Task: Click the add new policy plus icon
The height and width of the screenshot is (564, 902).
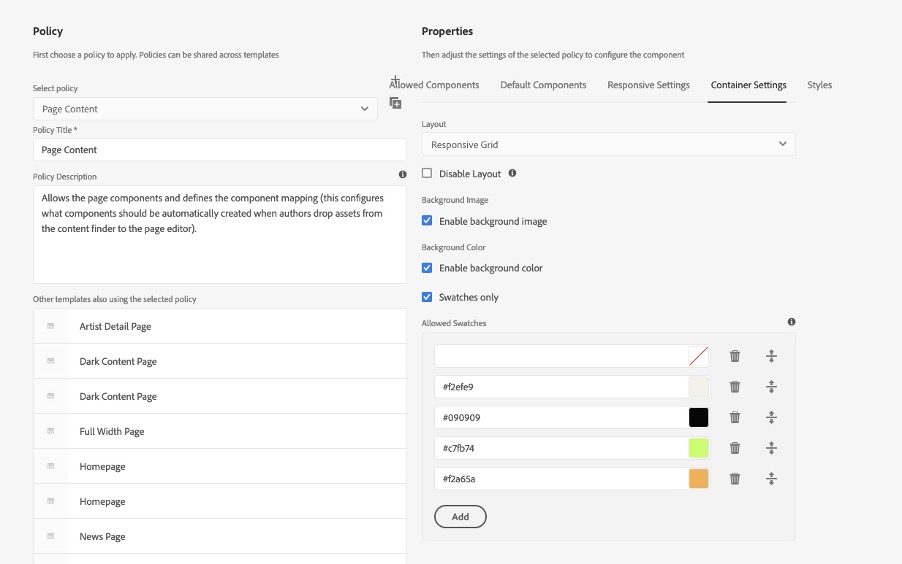Action: pyautogui.click(x=395, y=80)
